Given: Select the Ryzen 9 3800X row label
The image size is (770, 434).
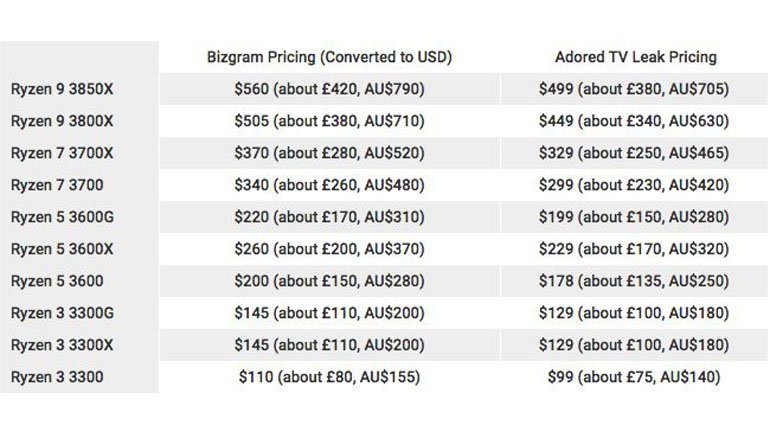Looking at the screenshot, I should 62,121.
